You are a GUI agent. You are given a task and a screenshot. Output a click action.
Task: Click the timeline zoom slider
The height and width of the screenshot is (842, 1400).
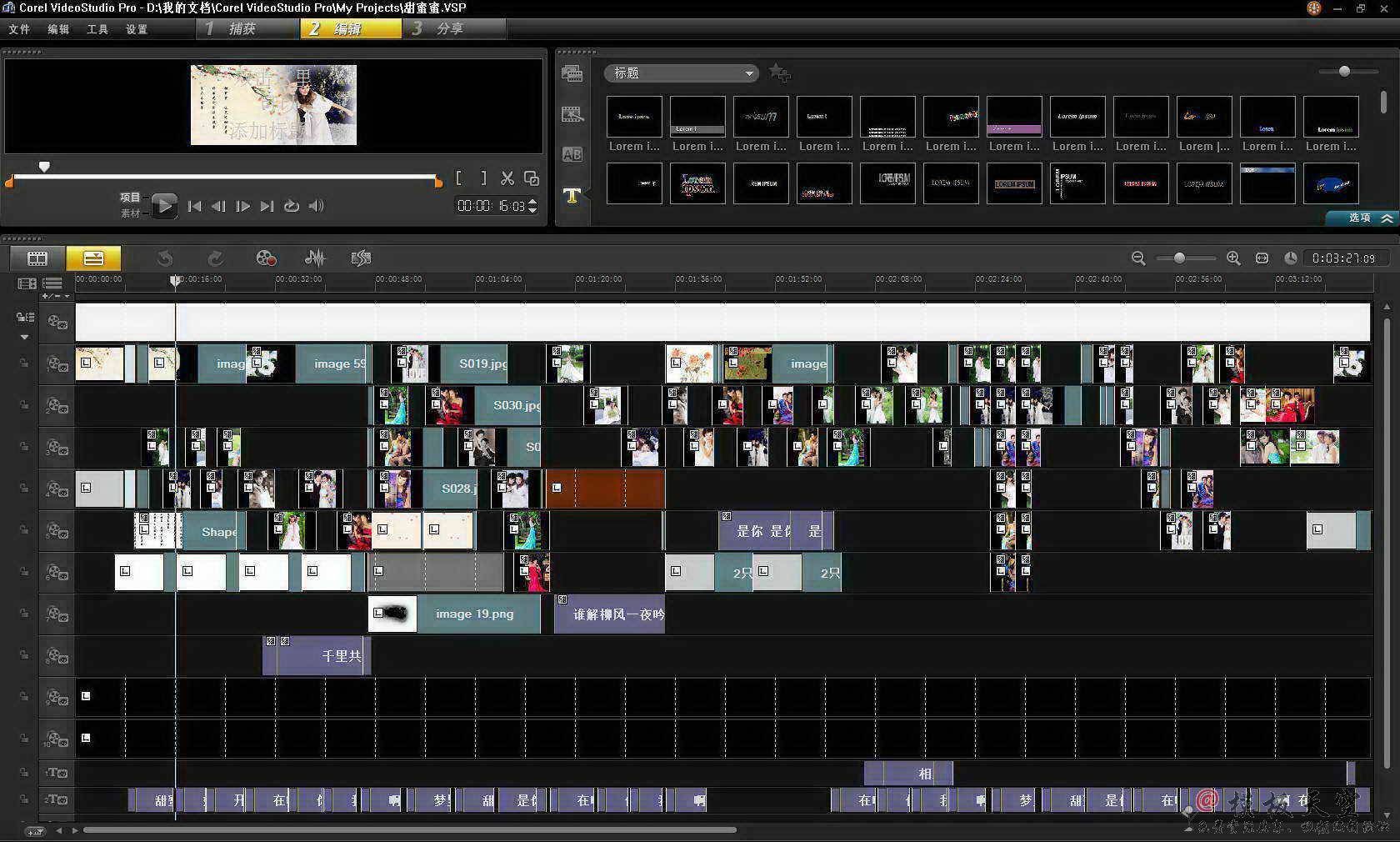pos(1179,258)
